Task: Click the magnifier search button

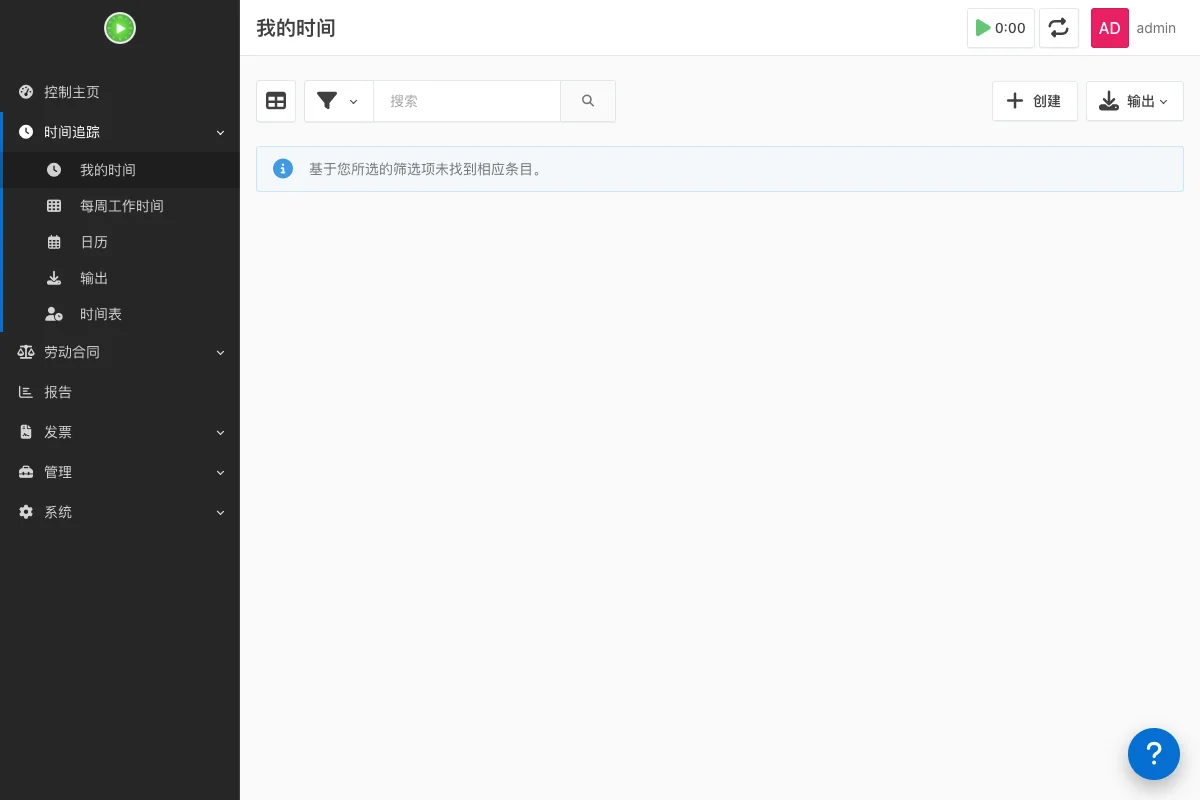Action: point(588,101)
